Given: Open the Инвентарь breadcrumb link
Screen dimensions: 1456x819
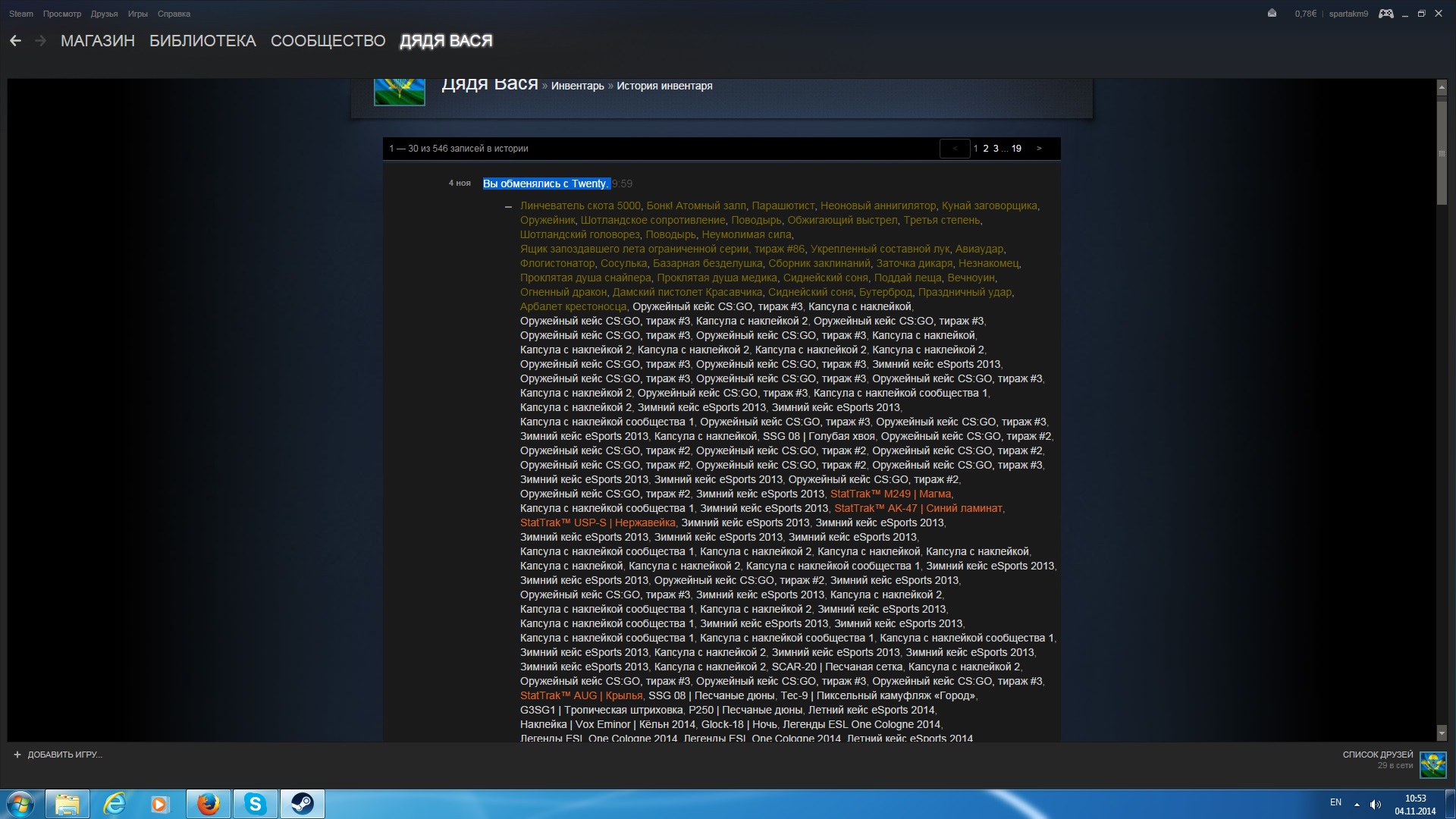Looking at the screenshot, I should pos(577,86).
